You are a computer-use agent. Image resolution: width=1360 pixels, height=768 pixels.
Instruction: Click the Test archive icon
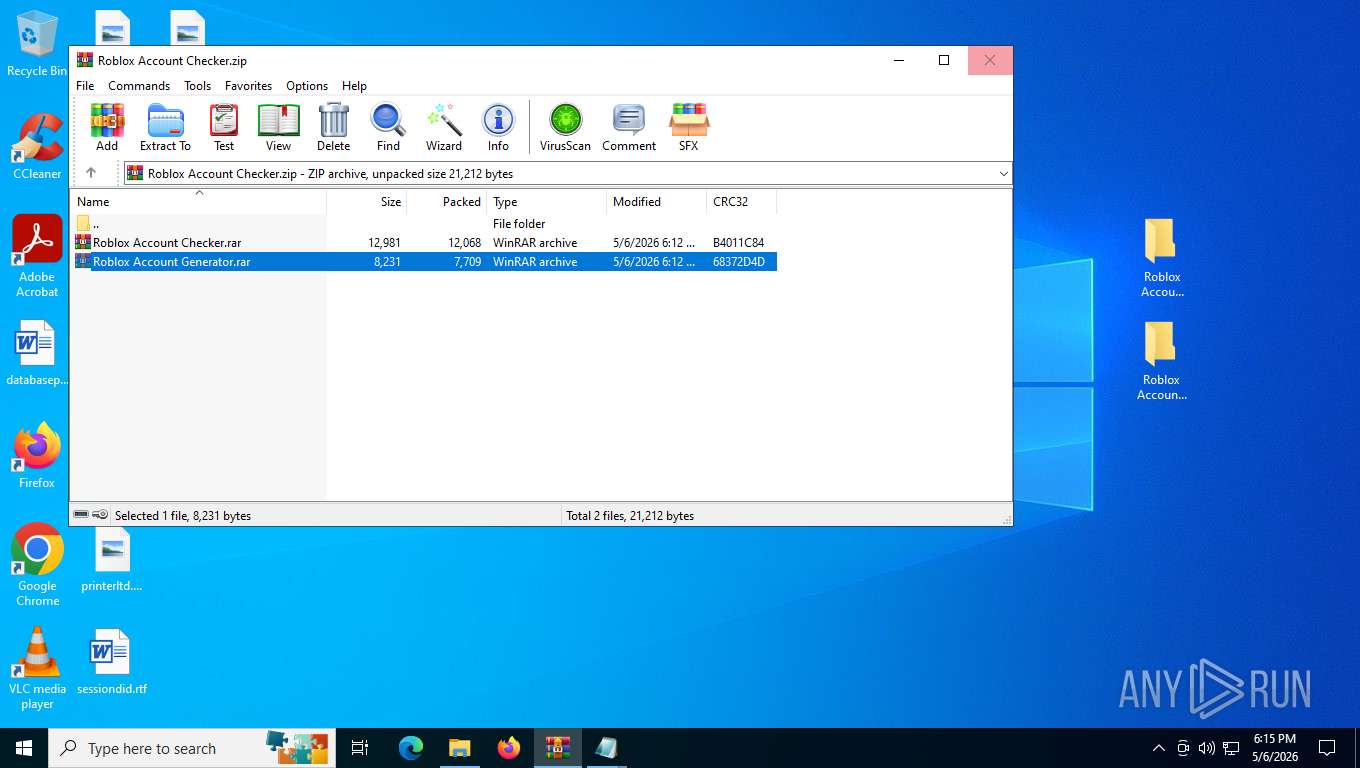pos(224,127)
